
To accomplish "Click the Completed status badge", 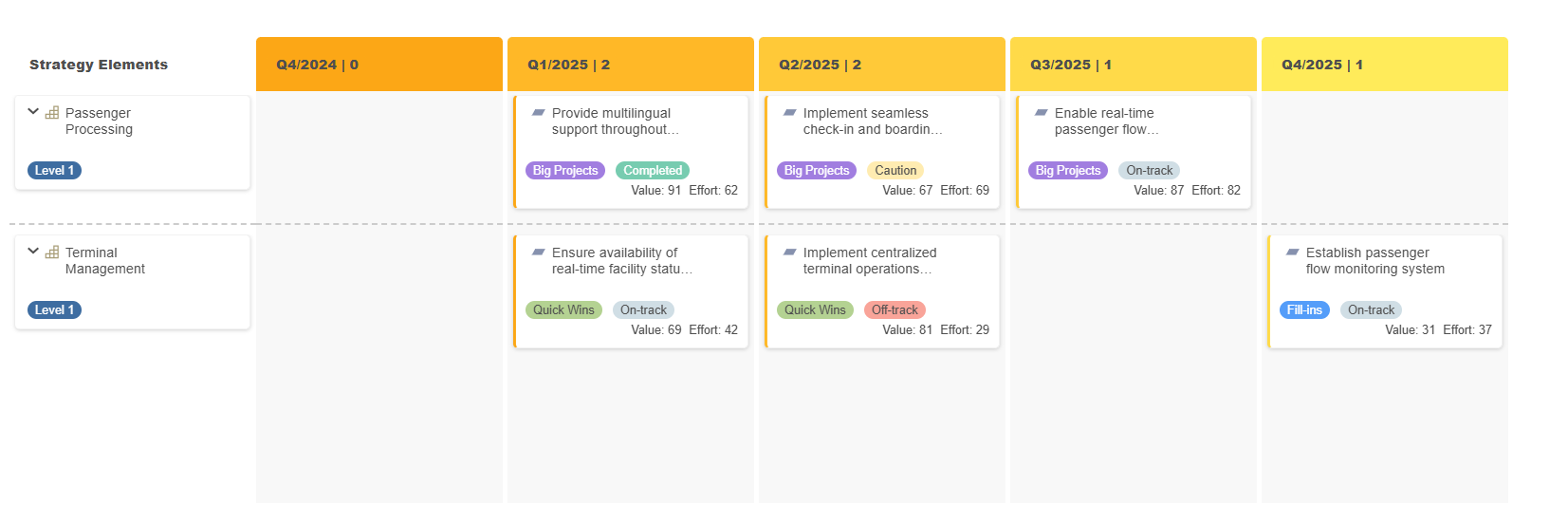I will pos(653,171).
